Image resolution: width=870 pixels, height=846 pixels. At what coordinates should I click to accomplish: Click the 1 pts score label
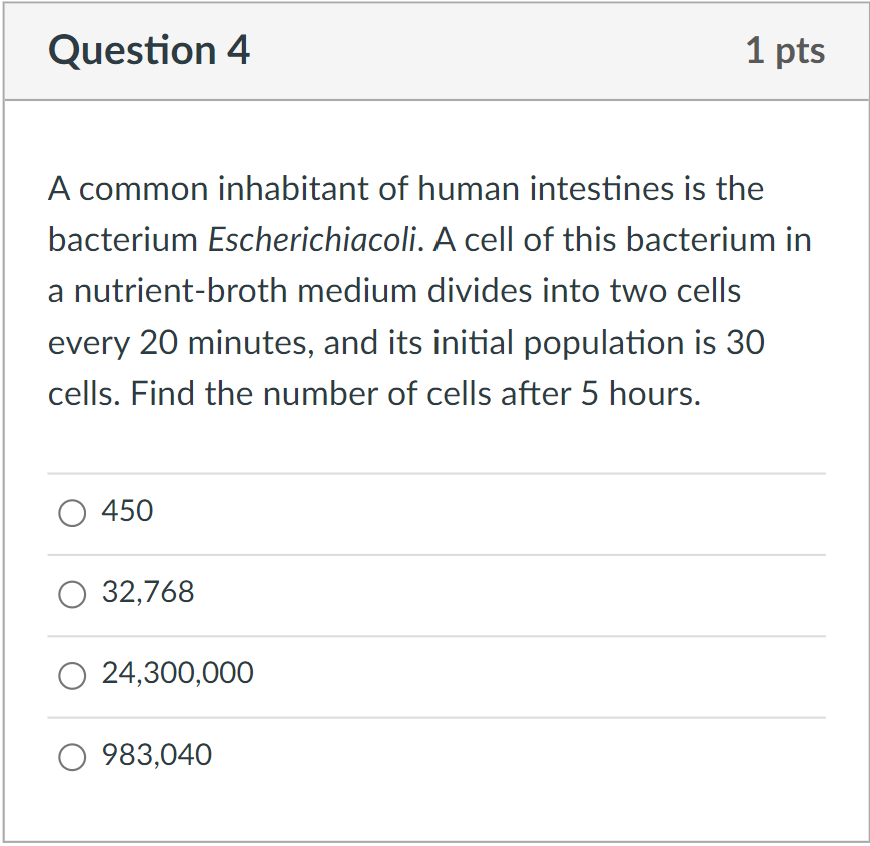click(x=785, y=50)
